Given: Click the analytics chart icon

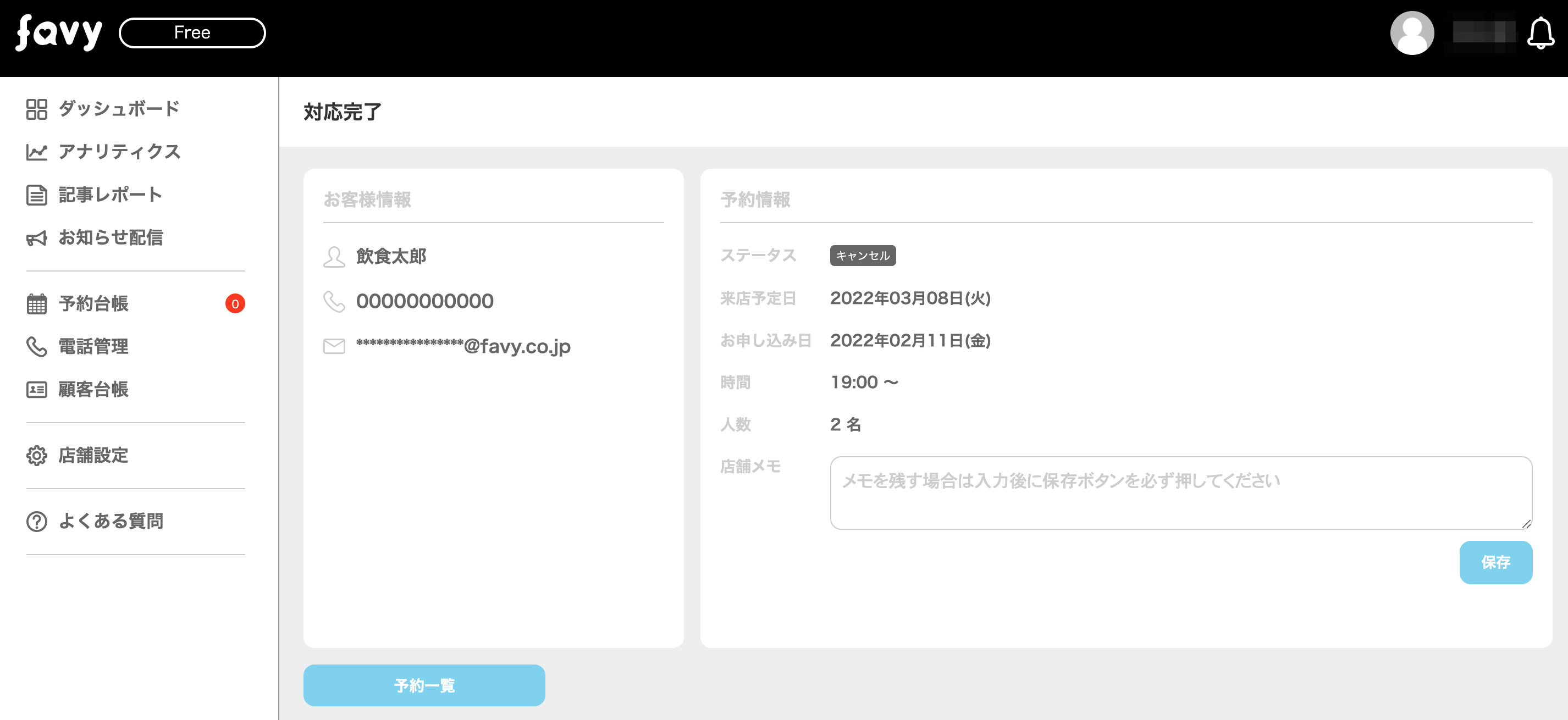Looking at the screenshot, I should tap(36, 152).
